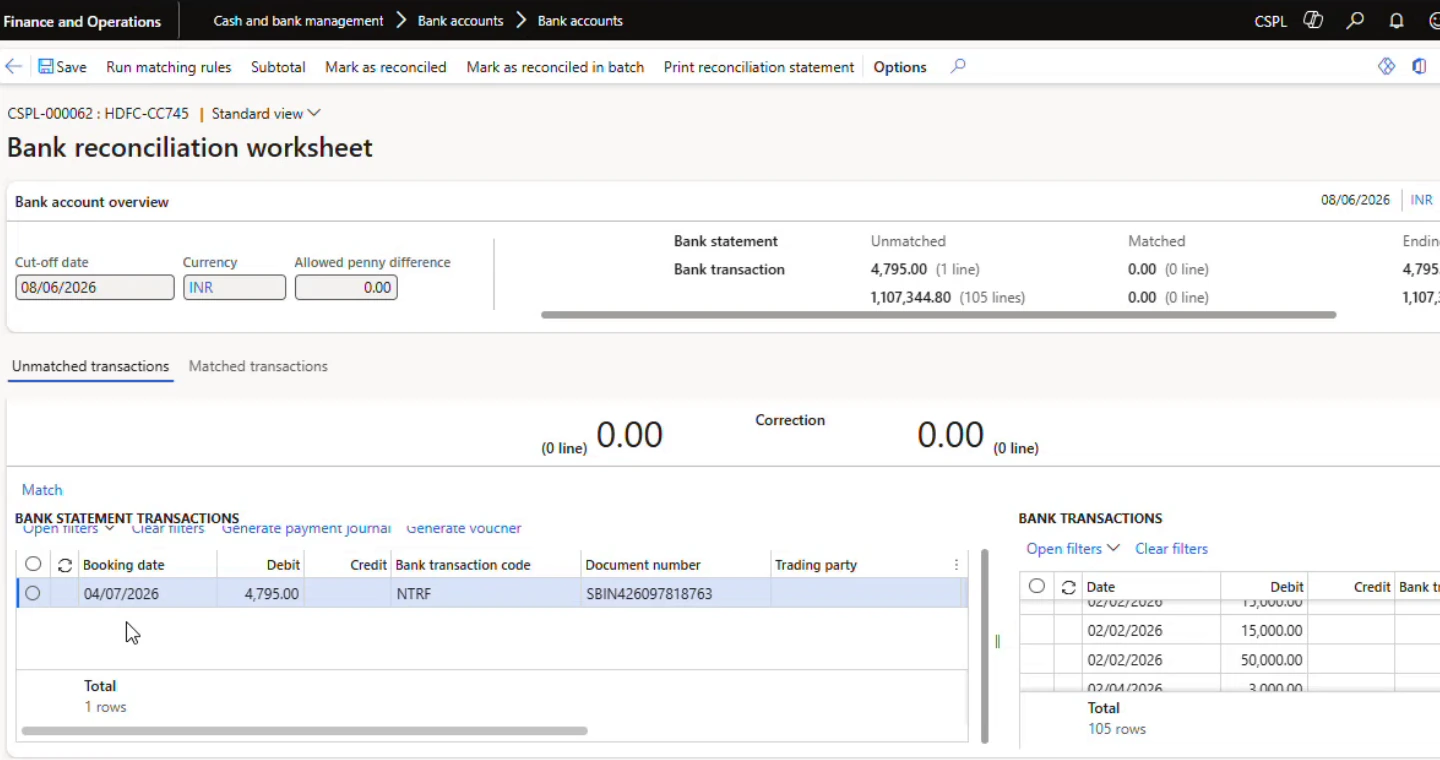Clear filters in Bank transactions section
The height and width of the screenshot is (760, 1440).
(1171, 549)
